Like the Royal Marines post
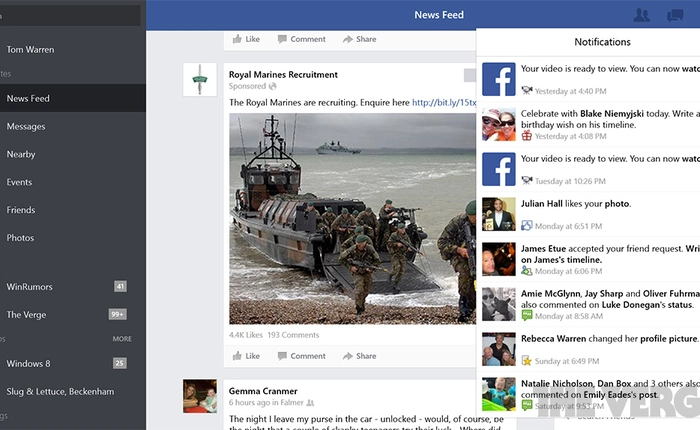 [x=246, y=356]
